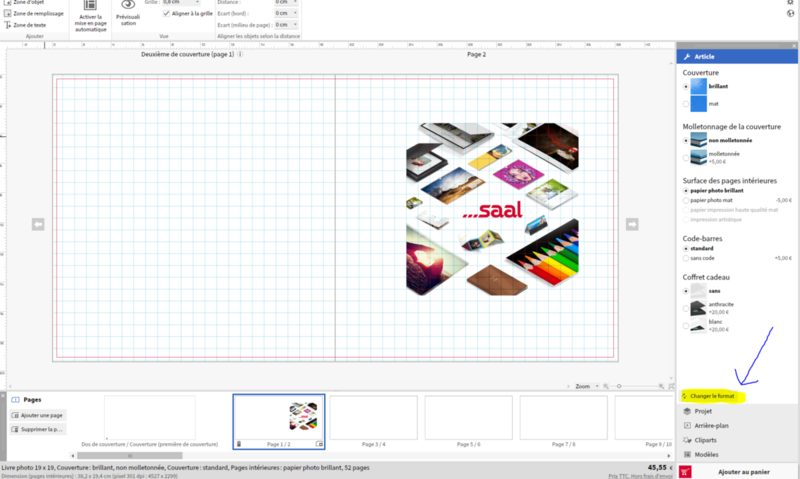Click the zoom out magnifier icon
This screenshot has width=800, height=479.
pos(606,386)
